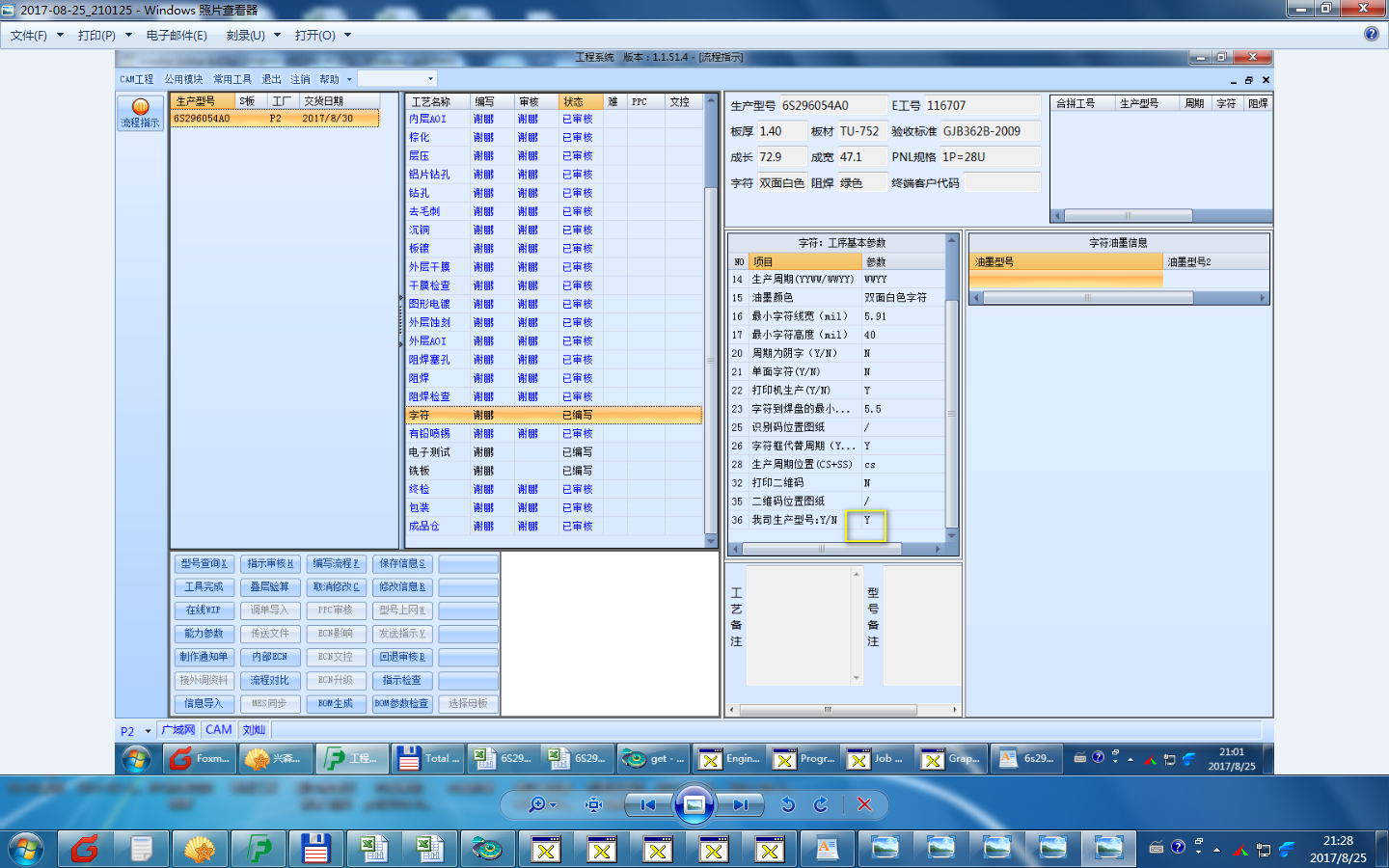Screen dimensions: 1389x868
Task: Expand the arrow next to 刻录(U)
Action: [x=277, y=35]
